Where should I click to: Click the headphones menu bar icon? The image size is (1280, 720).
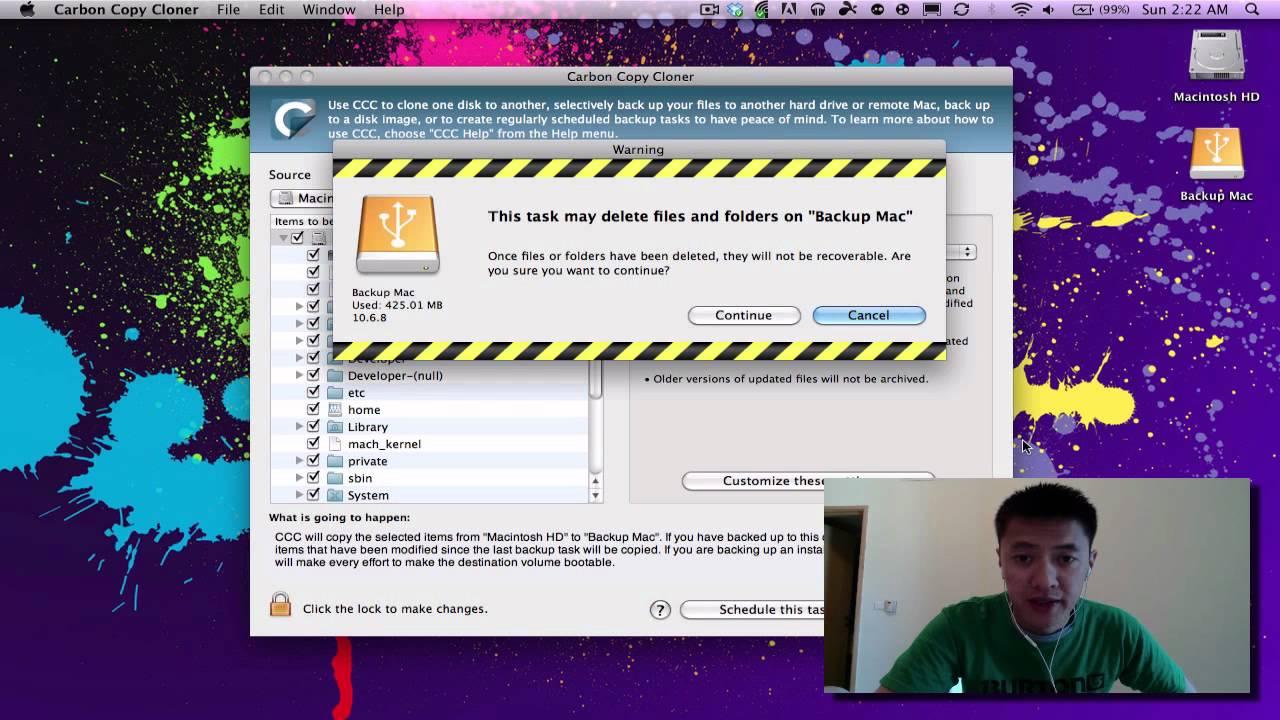click(x=818, y=10)
